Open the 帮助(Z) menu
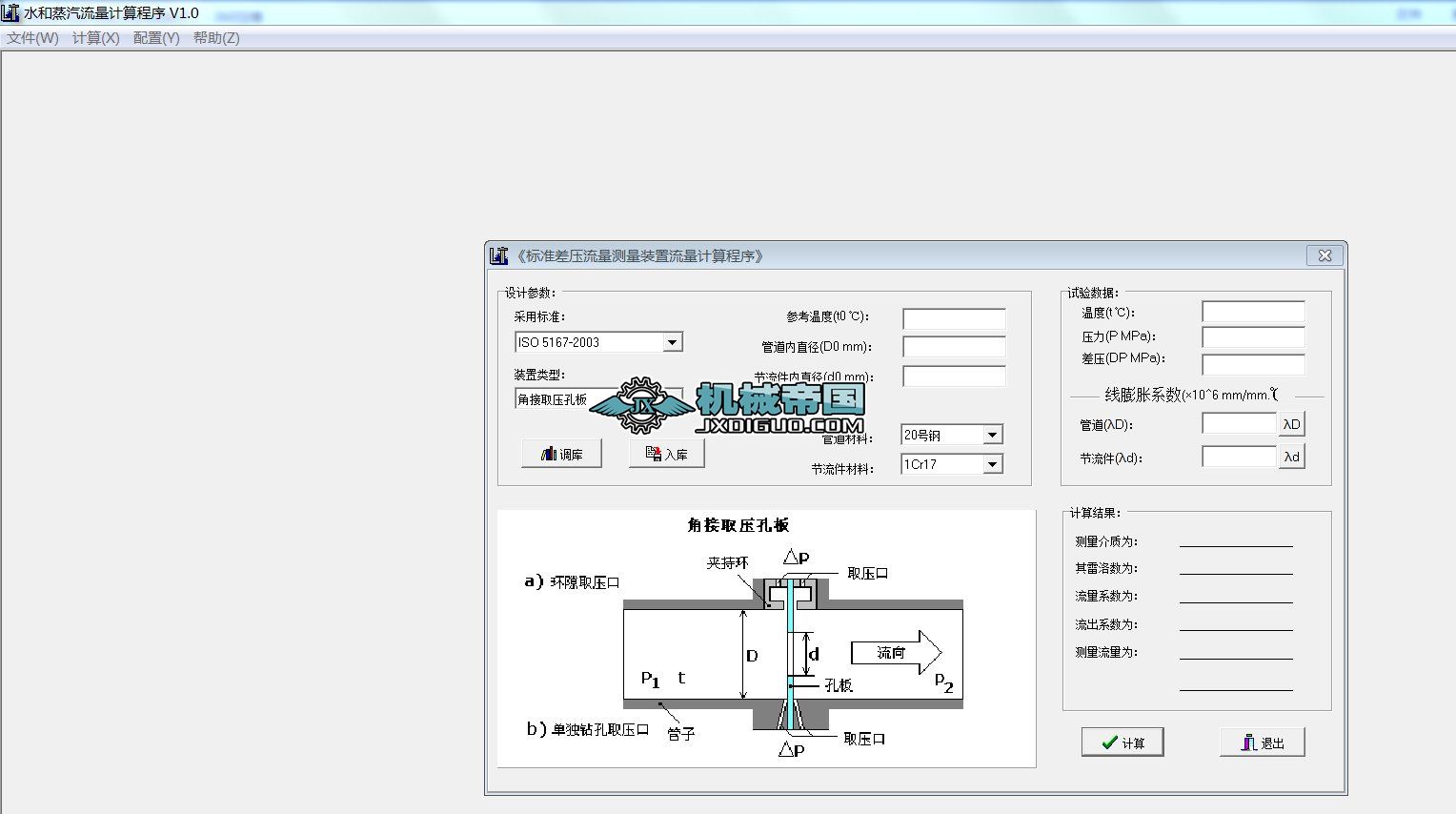The width and height of the screenshot is (1456, 814). point(215,38)
